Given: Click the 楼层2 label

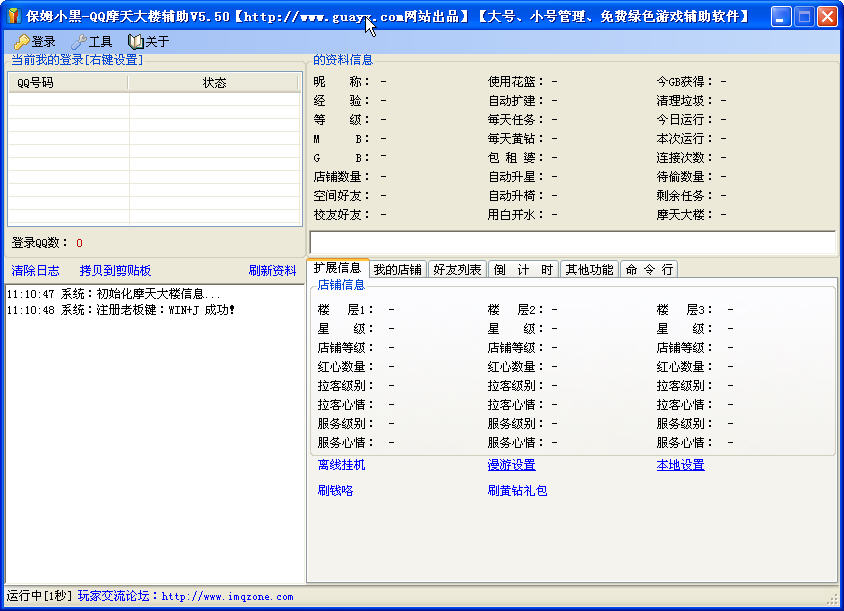Looking at the screenshot, I should [x=516, y=310].
